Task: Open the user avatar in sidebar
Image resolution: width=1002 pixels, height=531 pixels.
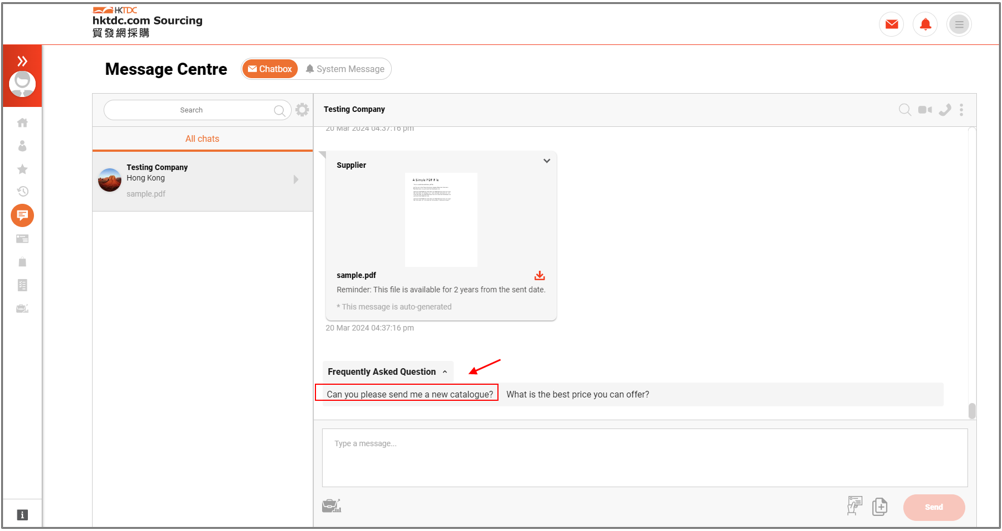Action: [x=22, y=84]
